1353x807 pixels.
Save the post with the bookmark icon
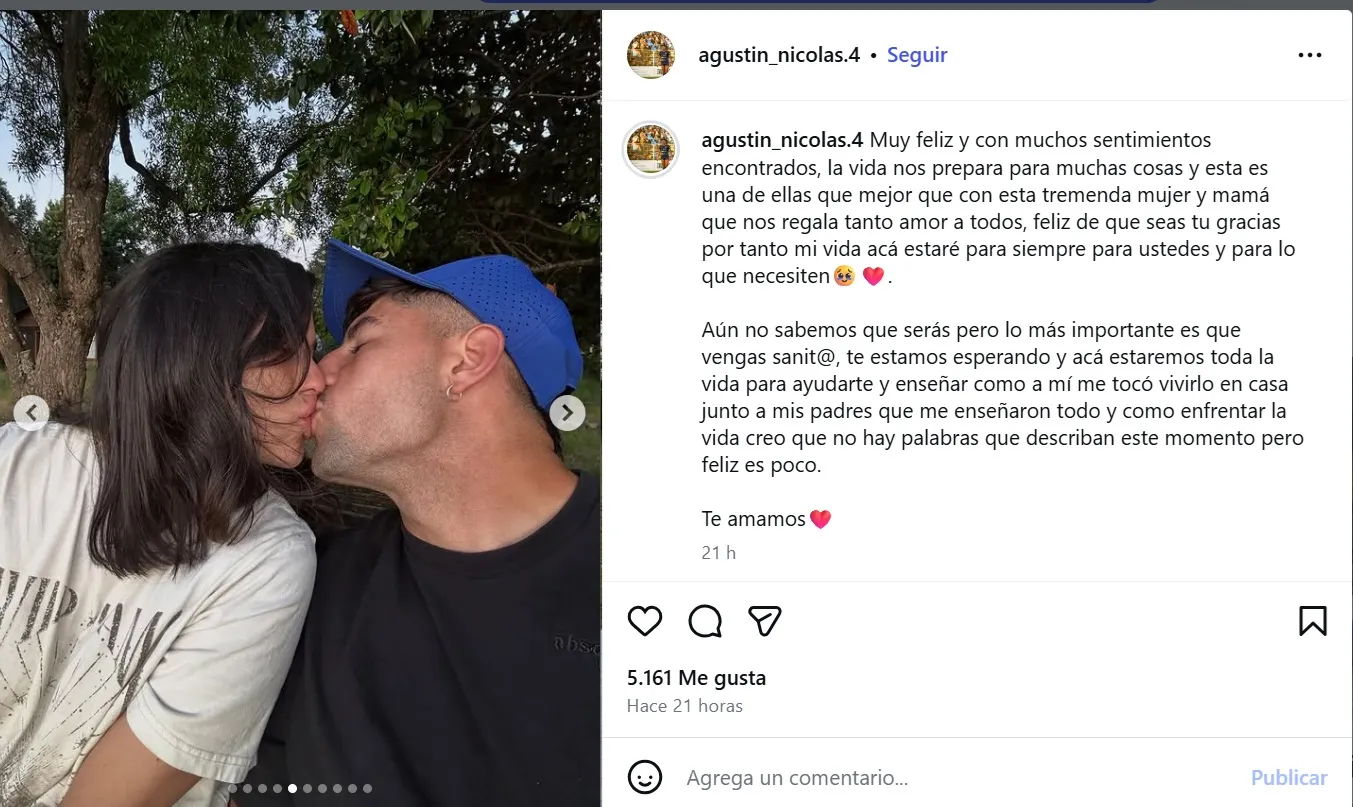click(1312, 621)
